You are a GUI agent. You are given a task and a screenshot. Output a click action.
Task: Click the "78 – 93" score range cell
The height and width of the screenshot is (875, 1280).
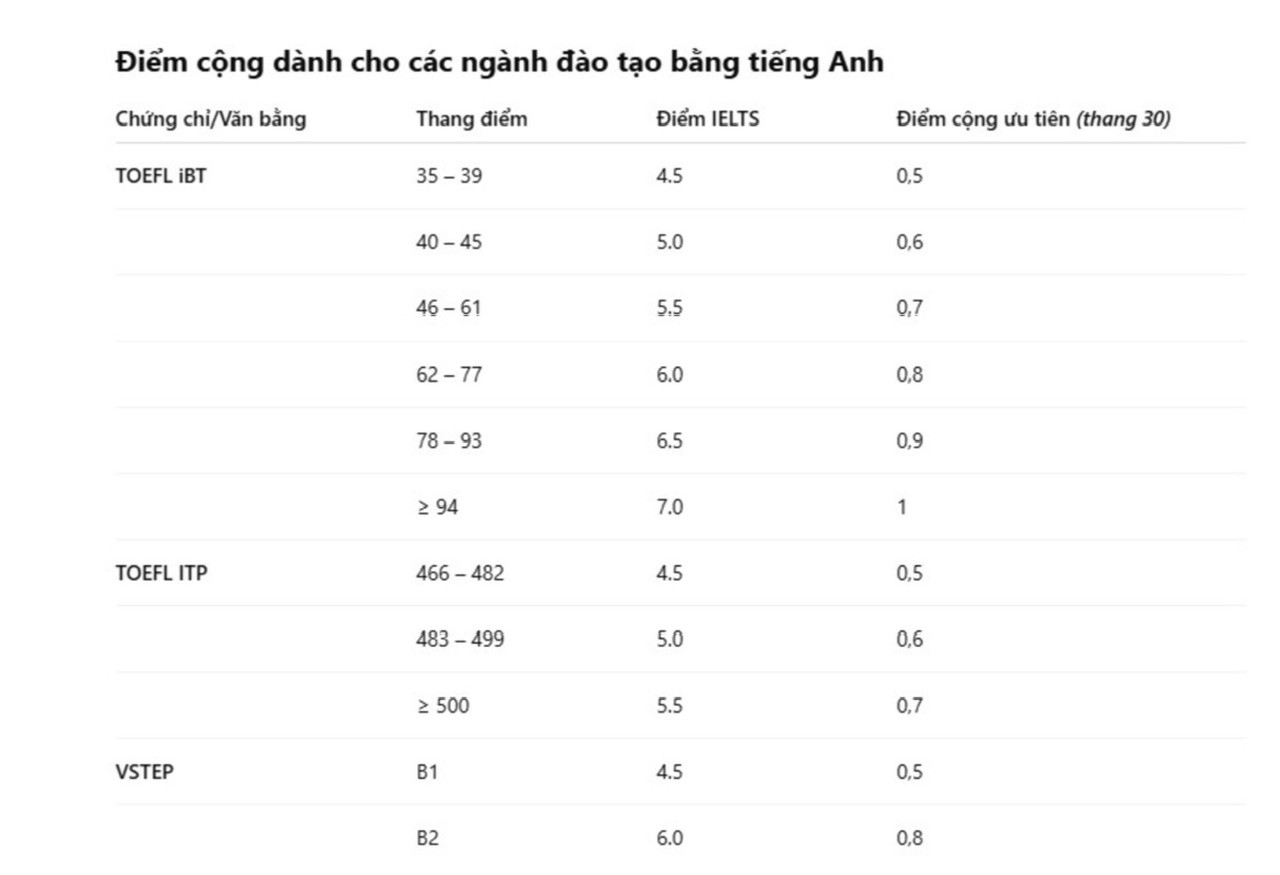click(449, 441)
